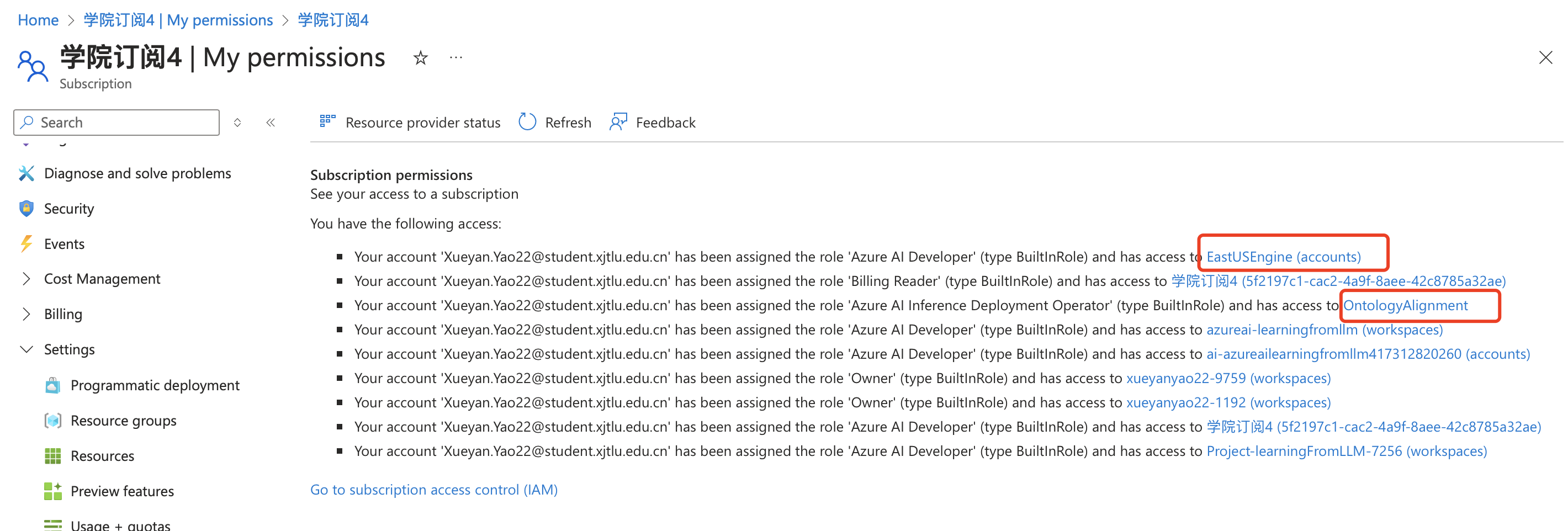
Task: Open the subscription link in the second-to-last Azure AI Developer row
Action: 1374,427
